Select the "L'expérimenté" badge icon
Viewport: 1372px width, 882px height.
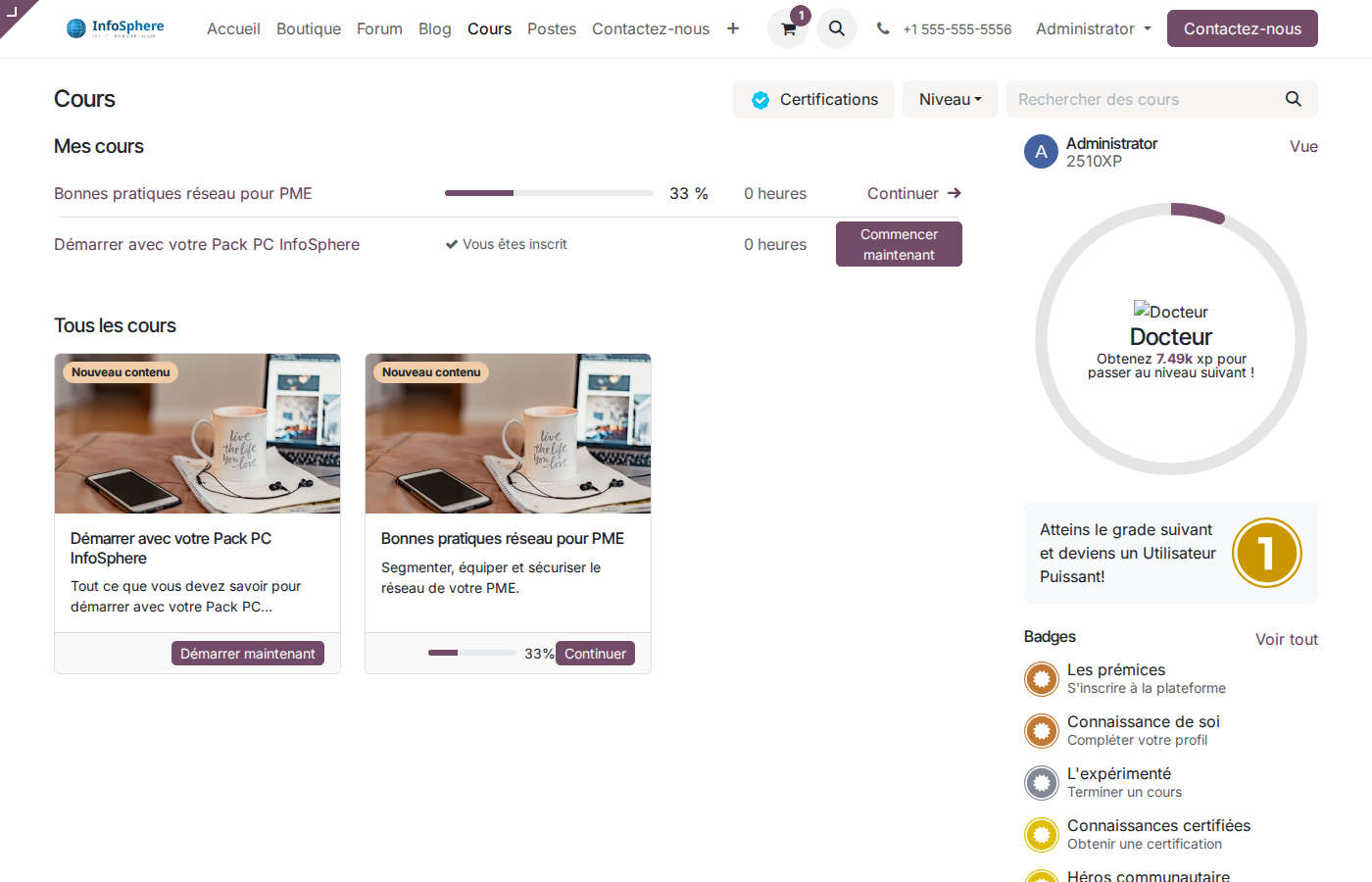pos(1041,783)
